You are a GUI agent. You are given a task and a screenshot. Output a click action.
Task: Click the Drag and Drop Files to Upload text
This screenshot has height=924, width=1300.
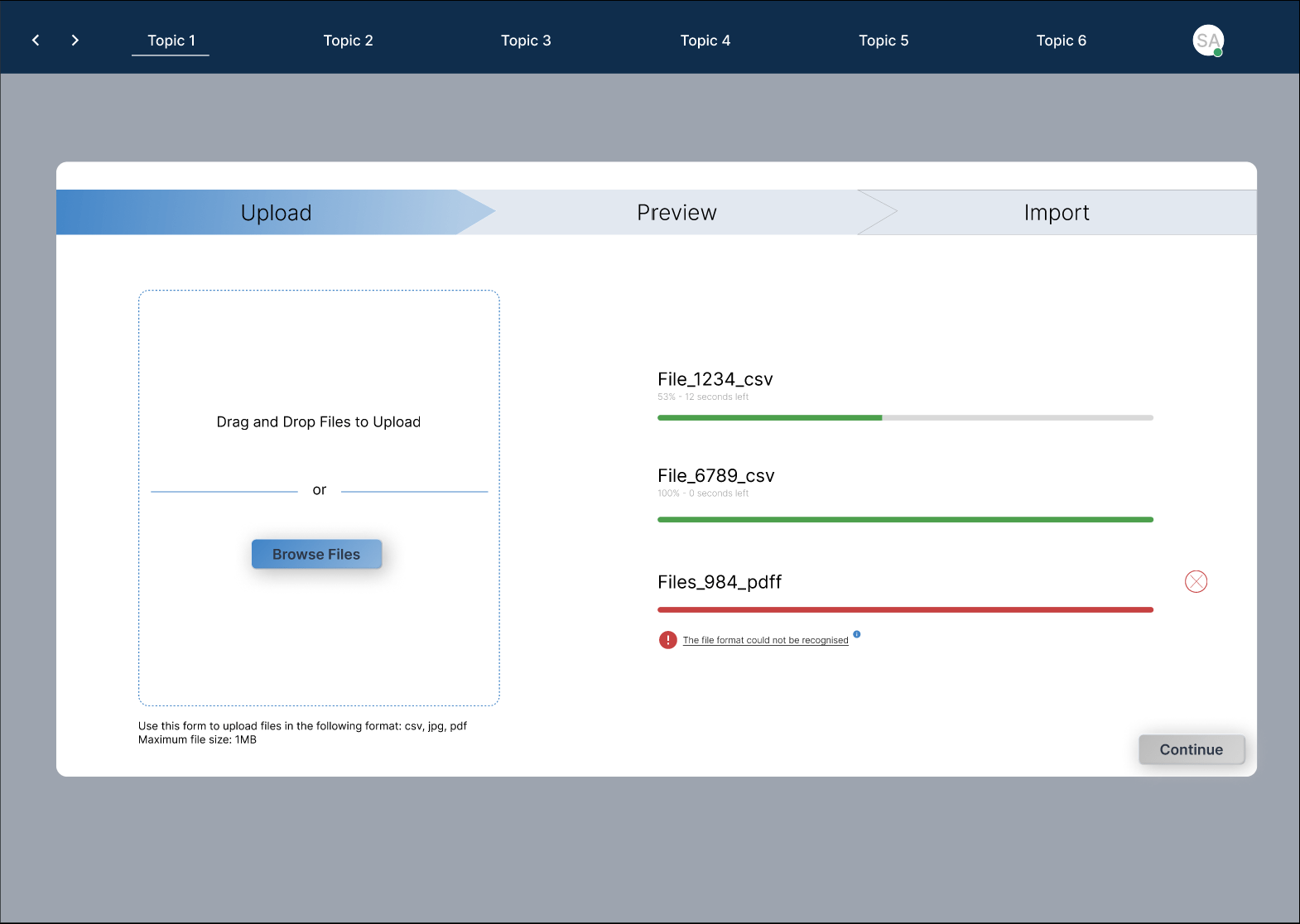click(319, 422)
